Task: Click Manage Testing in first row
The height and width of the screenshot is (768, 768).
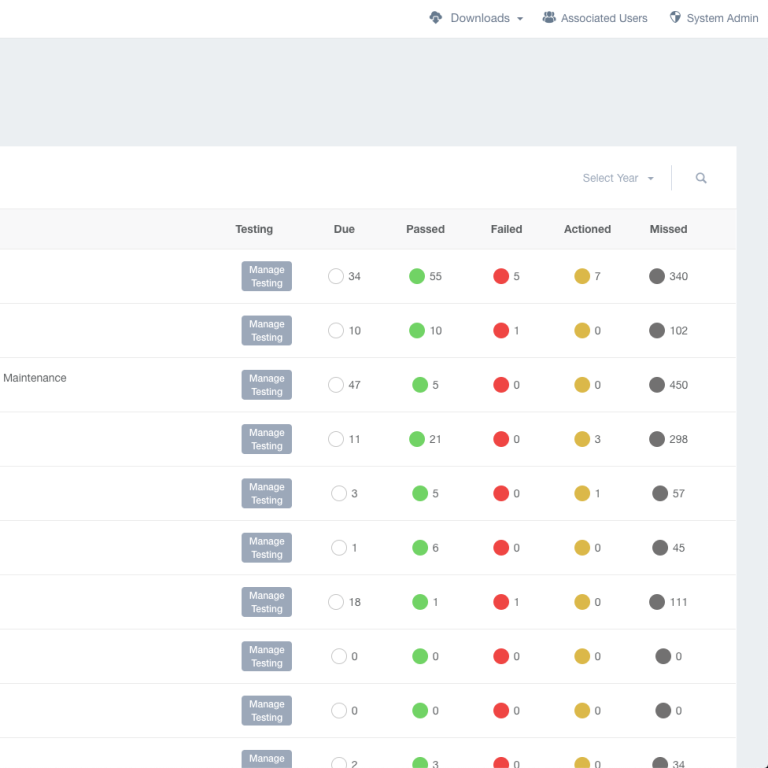Action: (x=266, y=276)
